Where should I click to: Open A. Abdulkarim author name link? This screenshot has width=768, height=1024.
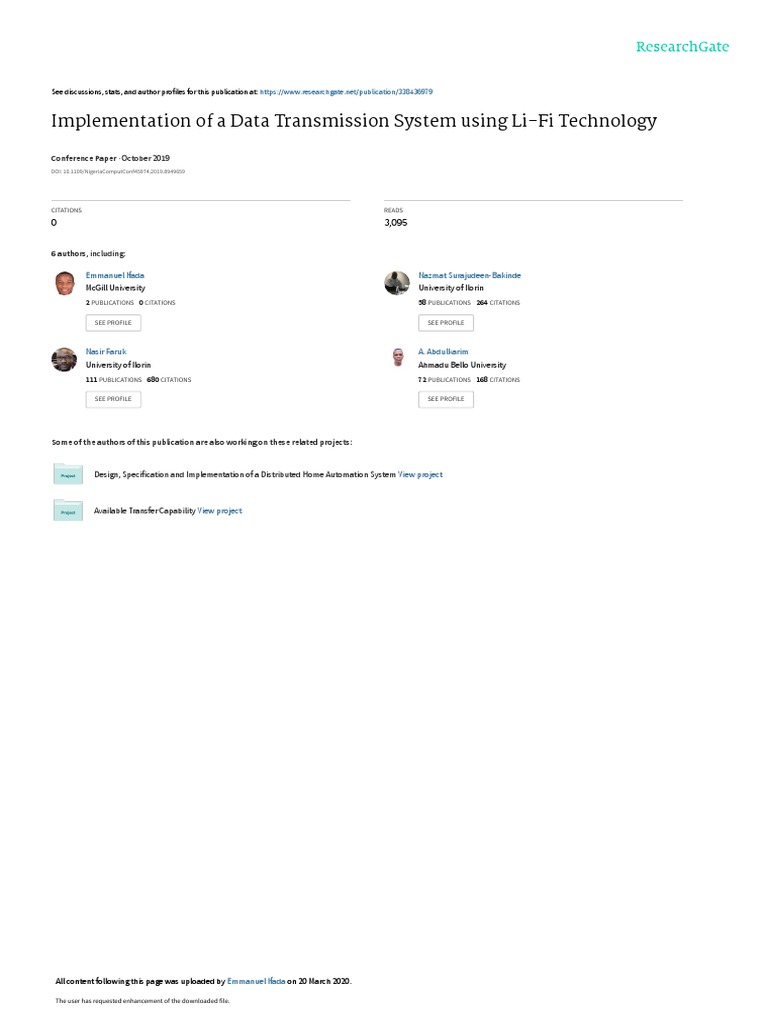[443, 351]
